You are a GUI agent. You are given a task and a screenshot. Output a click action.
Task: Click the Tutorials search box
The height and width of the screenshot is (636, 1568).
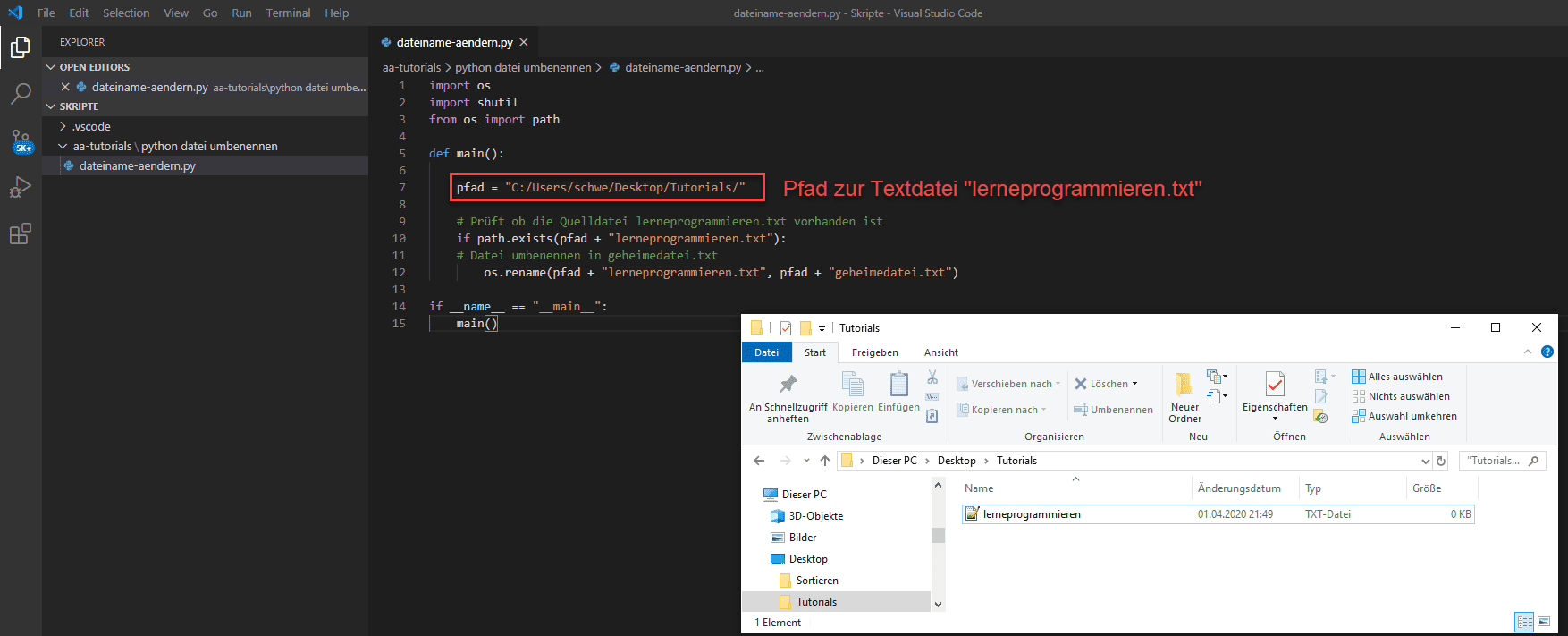1502,461
